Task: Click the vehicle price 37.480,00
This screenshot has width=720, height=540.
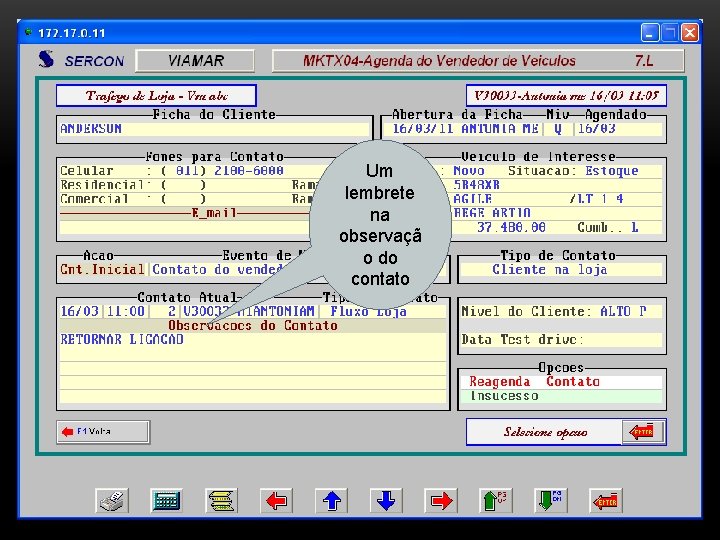Action: click(x=511, y=227)
